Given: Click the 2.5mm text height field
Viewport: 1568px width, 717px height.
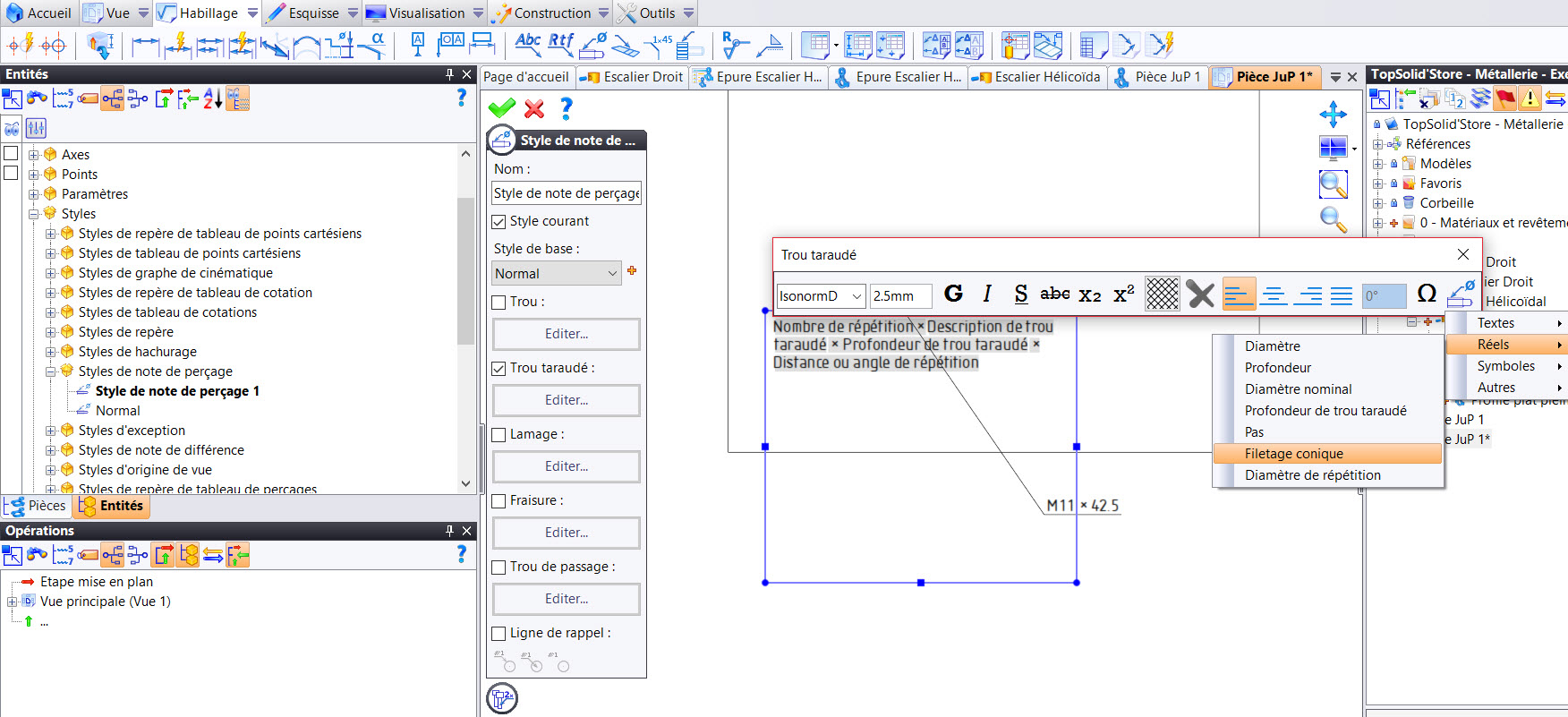Looking at the screenshot, I should [900, 295].
